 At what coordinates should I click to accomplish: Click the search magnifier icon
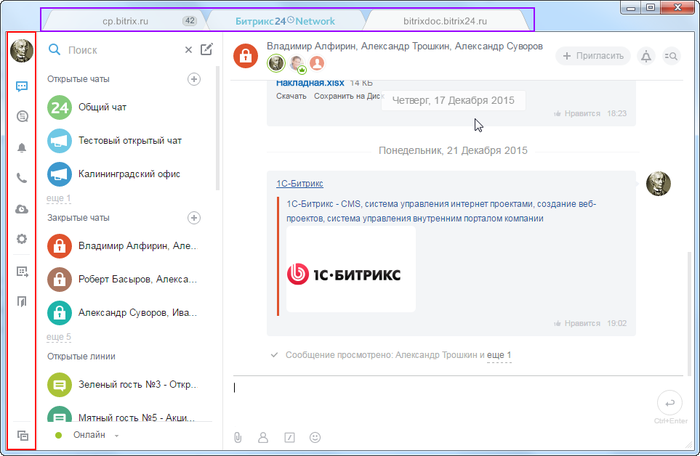pyautogui.click(x=54, y=50)
